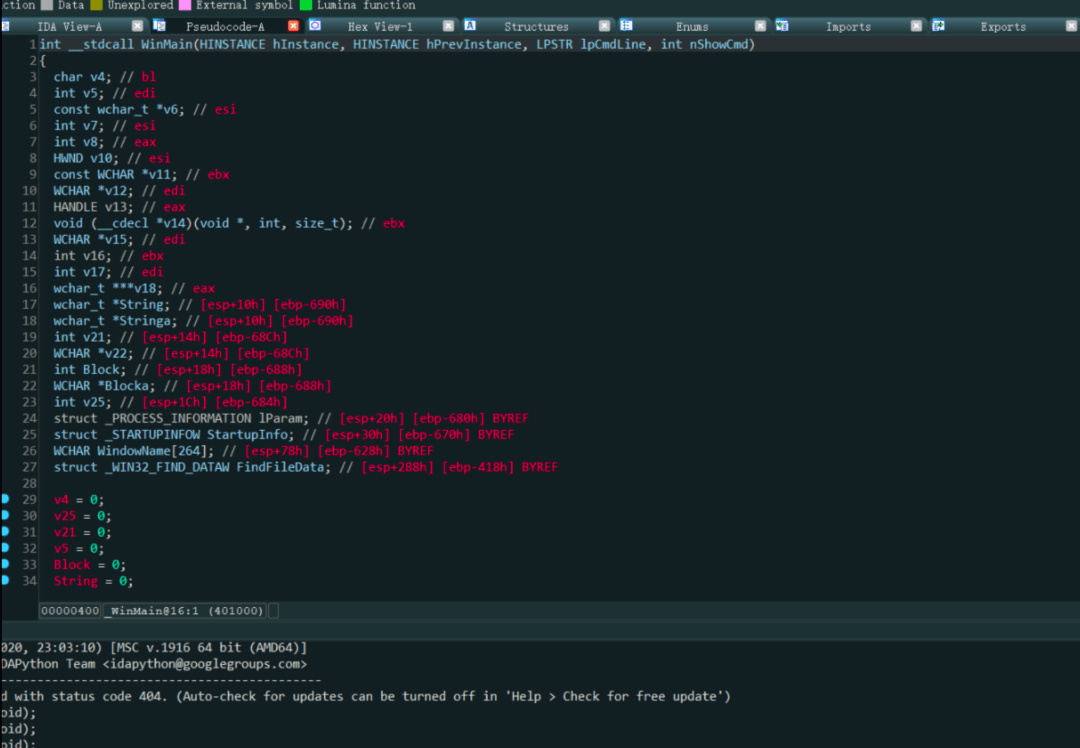
Task: Switch to the Structures tab
Action: (x=536, y=26)
